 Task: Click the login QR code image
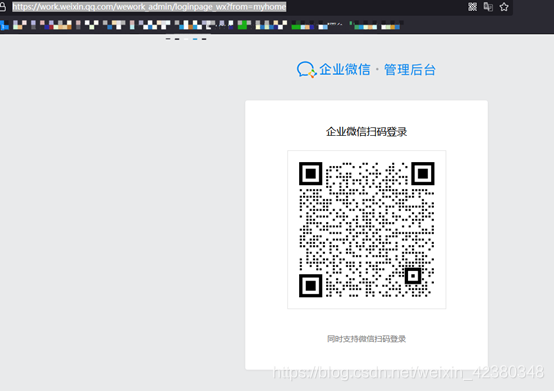click(367, 230)
